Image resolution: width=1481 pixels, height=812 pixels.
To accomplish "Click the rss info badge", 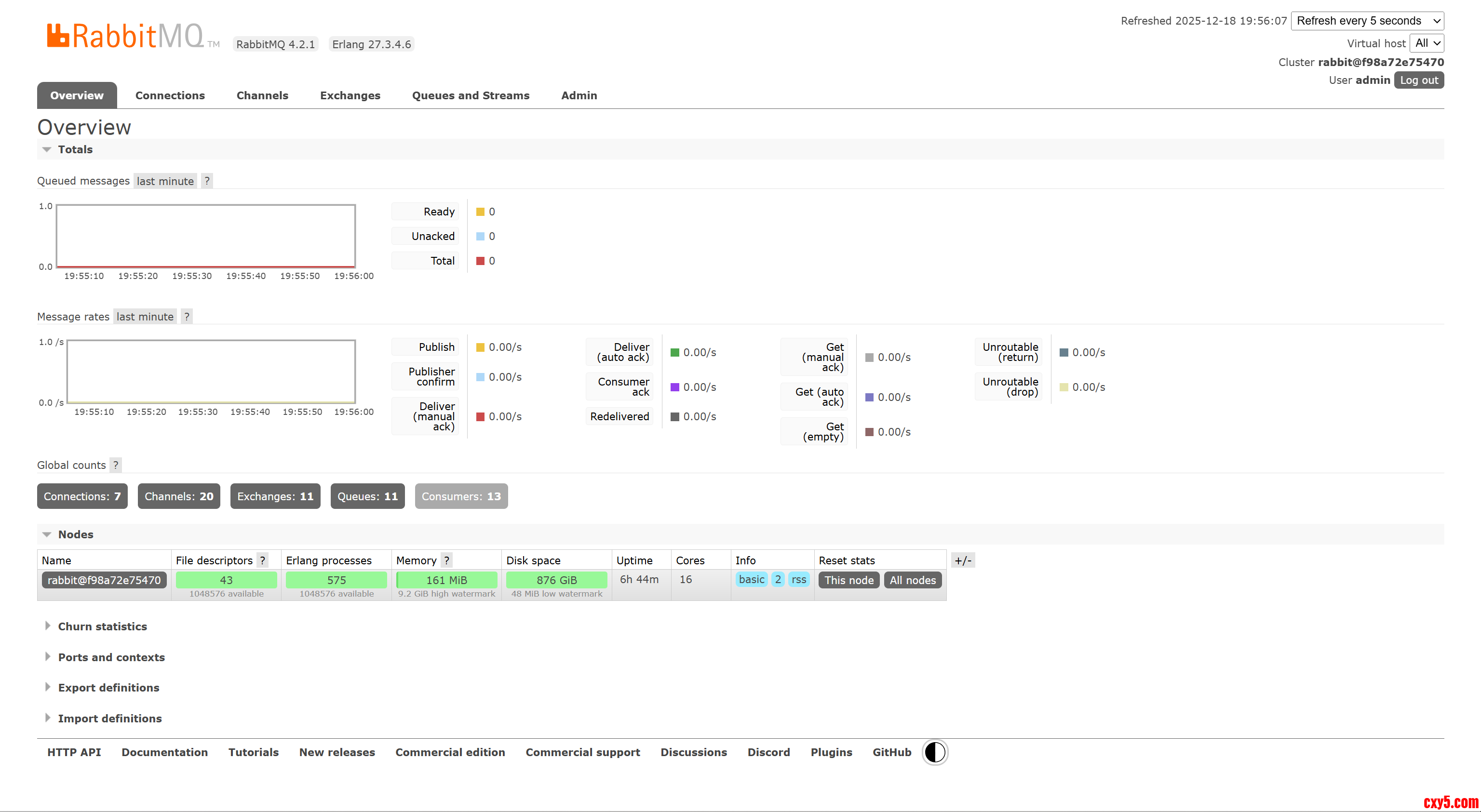I will click(x=798, y=579).
